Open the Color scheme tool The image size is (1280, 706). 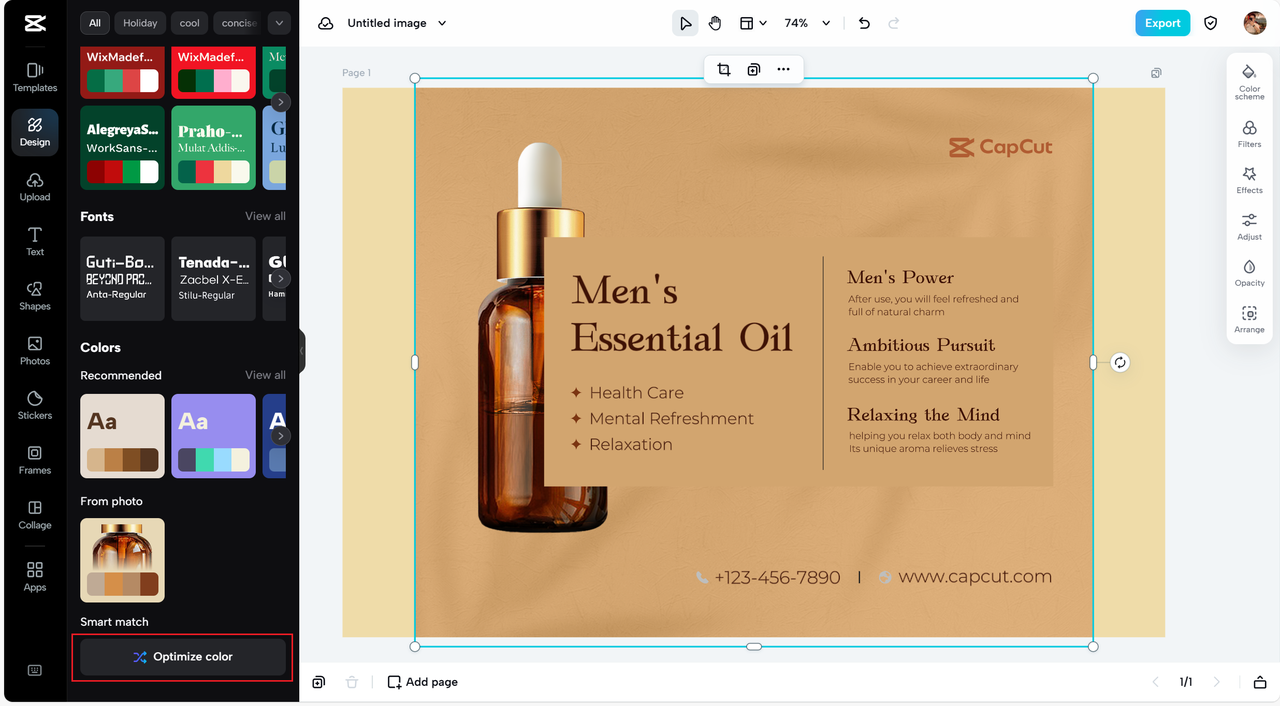tap(1250, 81)
